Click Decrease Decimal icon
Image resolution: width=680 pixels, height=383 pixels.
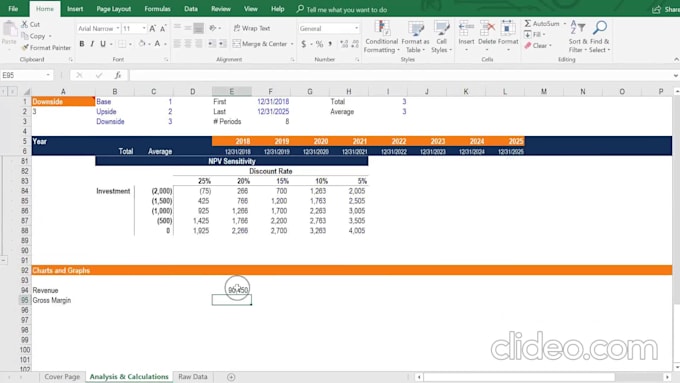click(x=355, y=44)
